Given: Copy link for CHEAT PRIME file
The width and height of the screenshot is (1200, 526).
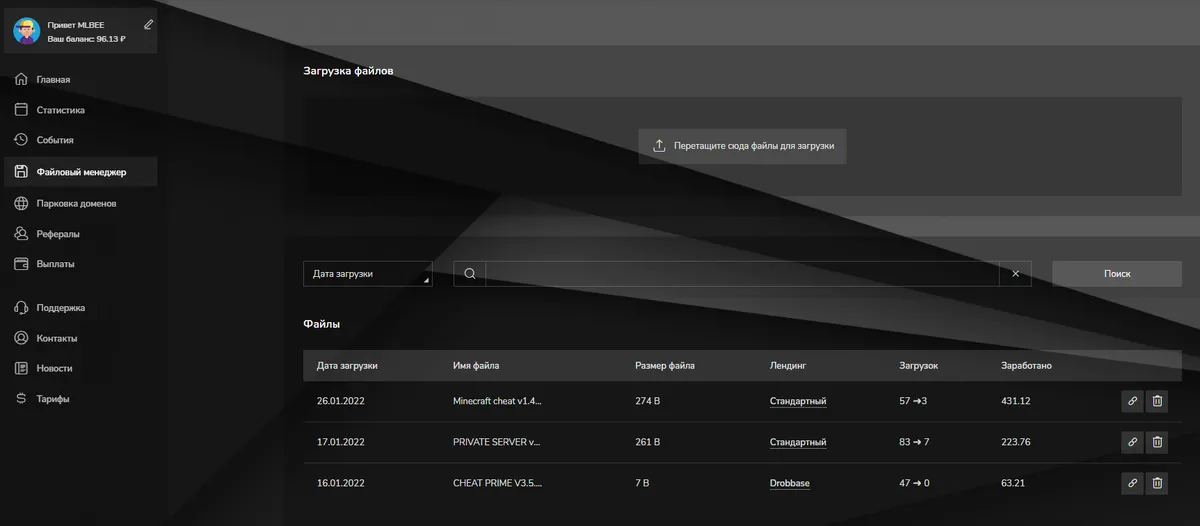Looking at the screenshot, I should 1132,483.
